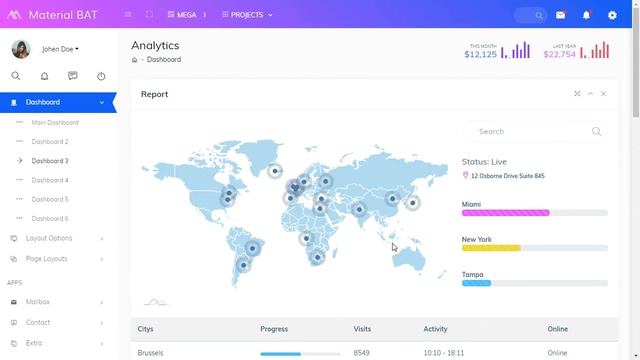This screenshot has height=360, width=640.
Task: Click the Last Year $22,754 bar chart
Action: coord(595,50)
